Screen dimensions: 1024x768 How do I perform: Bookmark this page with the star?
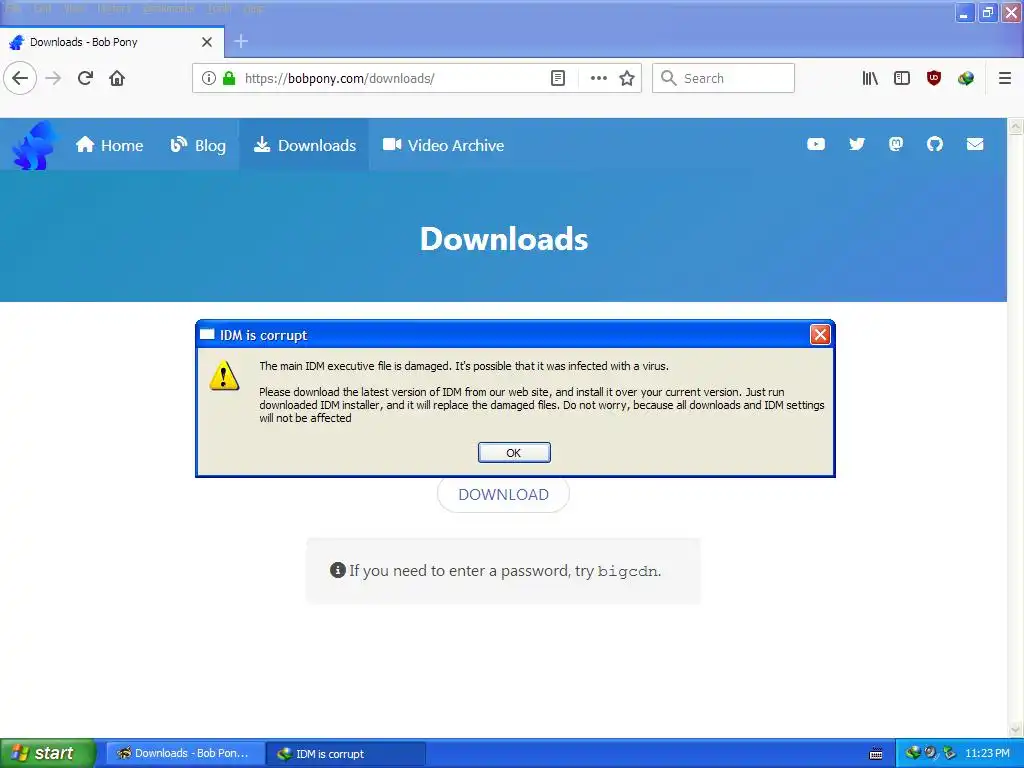pos(627,78)
